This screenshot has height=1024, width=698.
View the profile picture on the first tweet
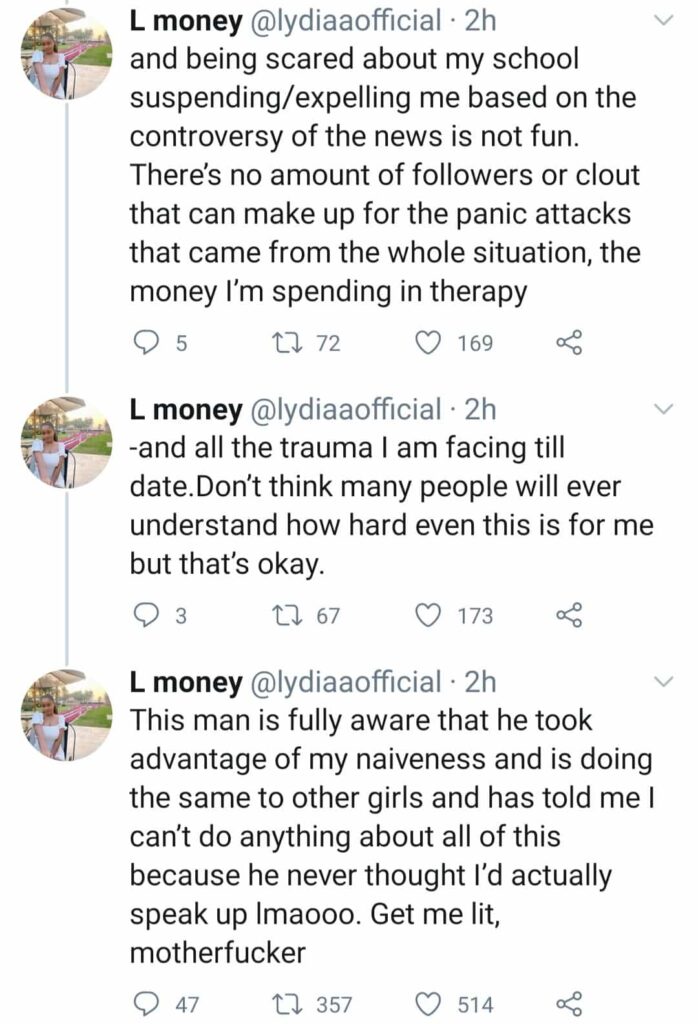click(x=66, y=54)
